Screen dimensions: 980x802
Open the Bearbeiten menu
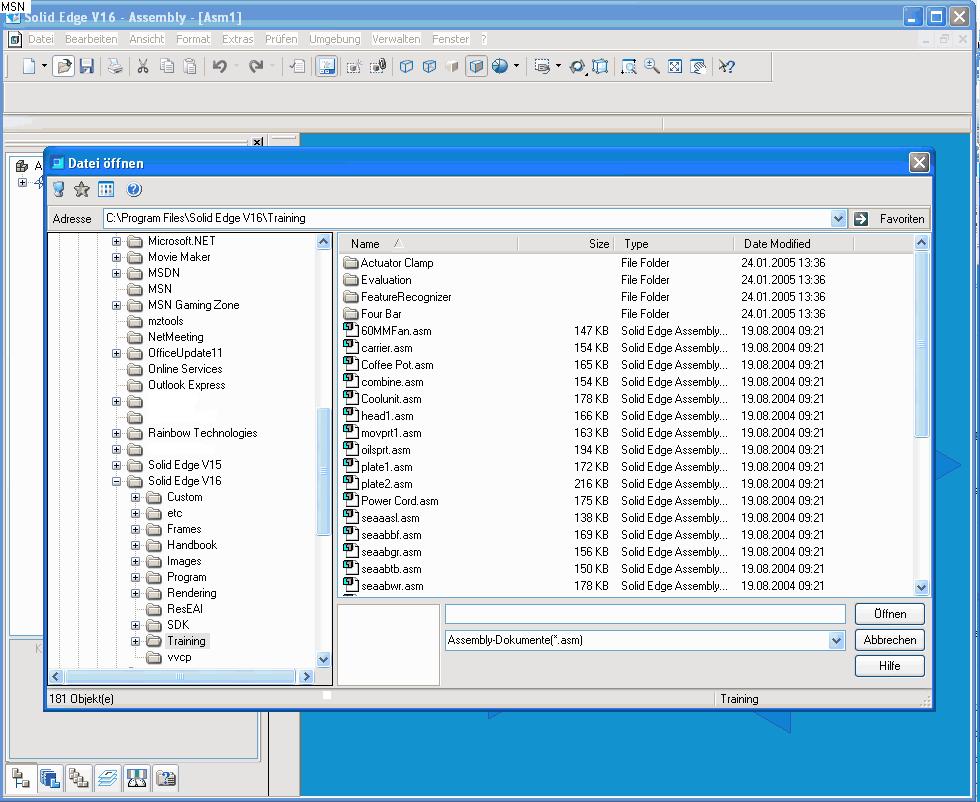click(x=91, y=39)
